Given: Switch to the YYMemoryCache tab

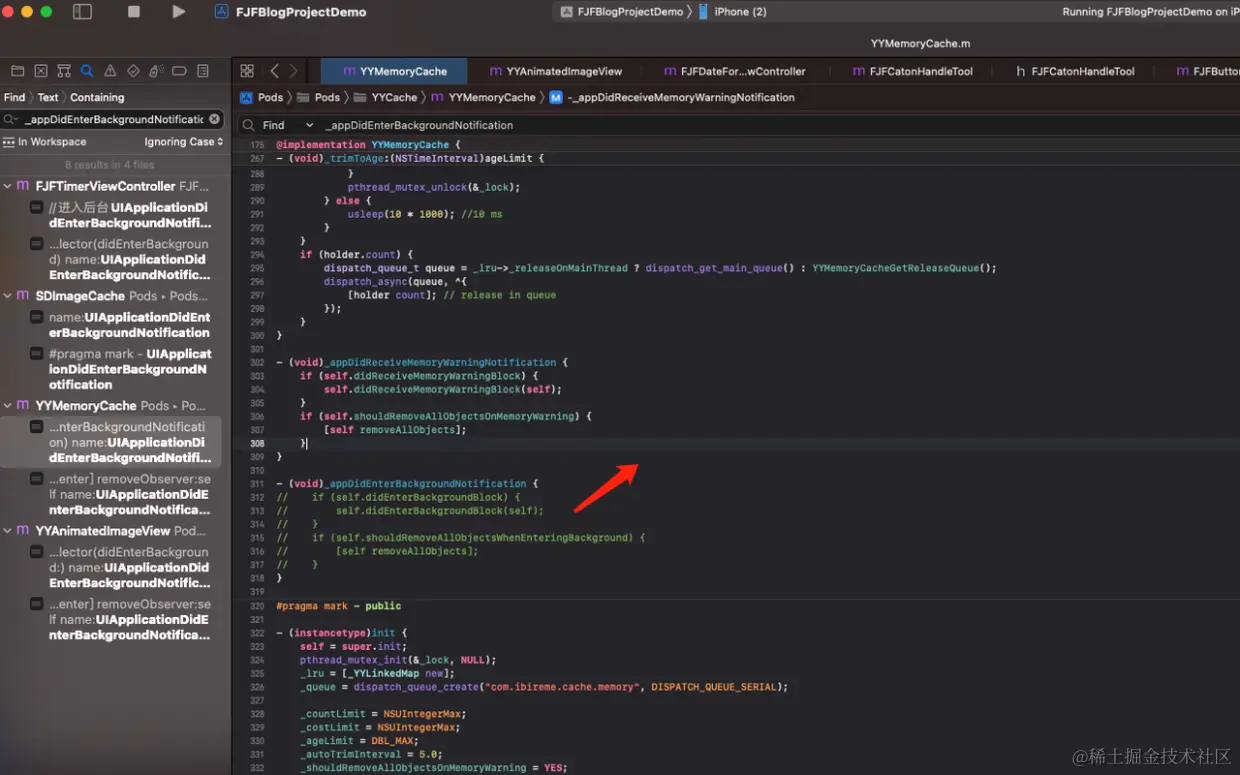Looking at the screenshot, I should click(394, 71).
